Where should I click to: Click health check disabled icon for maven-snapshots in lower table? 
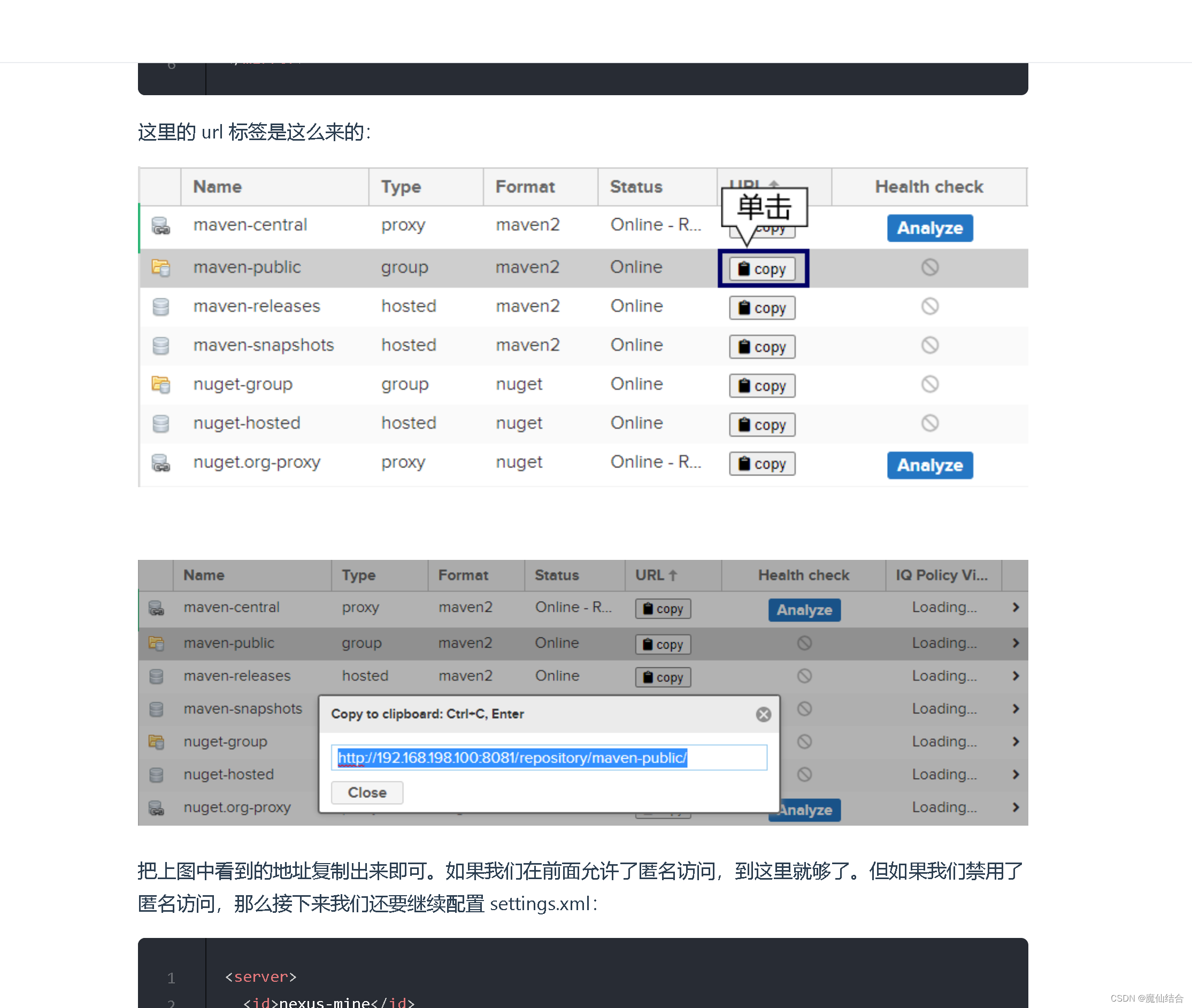pos(804,709)
